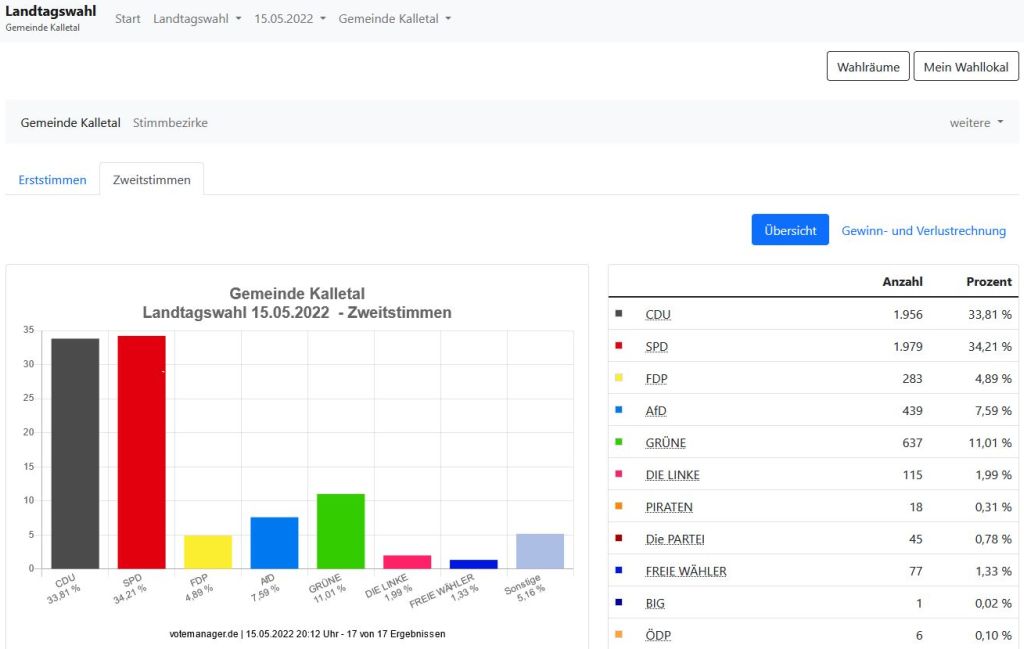This screenshot has width=1024, height=649.
Task: Click the SPD party link
Action: (656, 346)
